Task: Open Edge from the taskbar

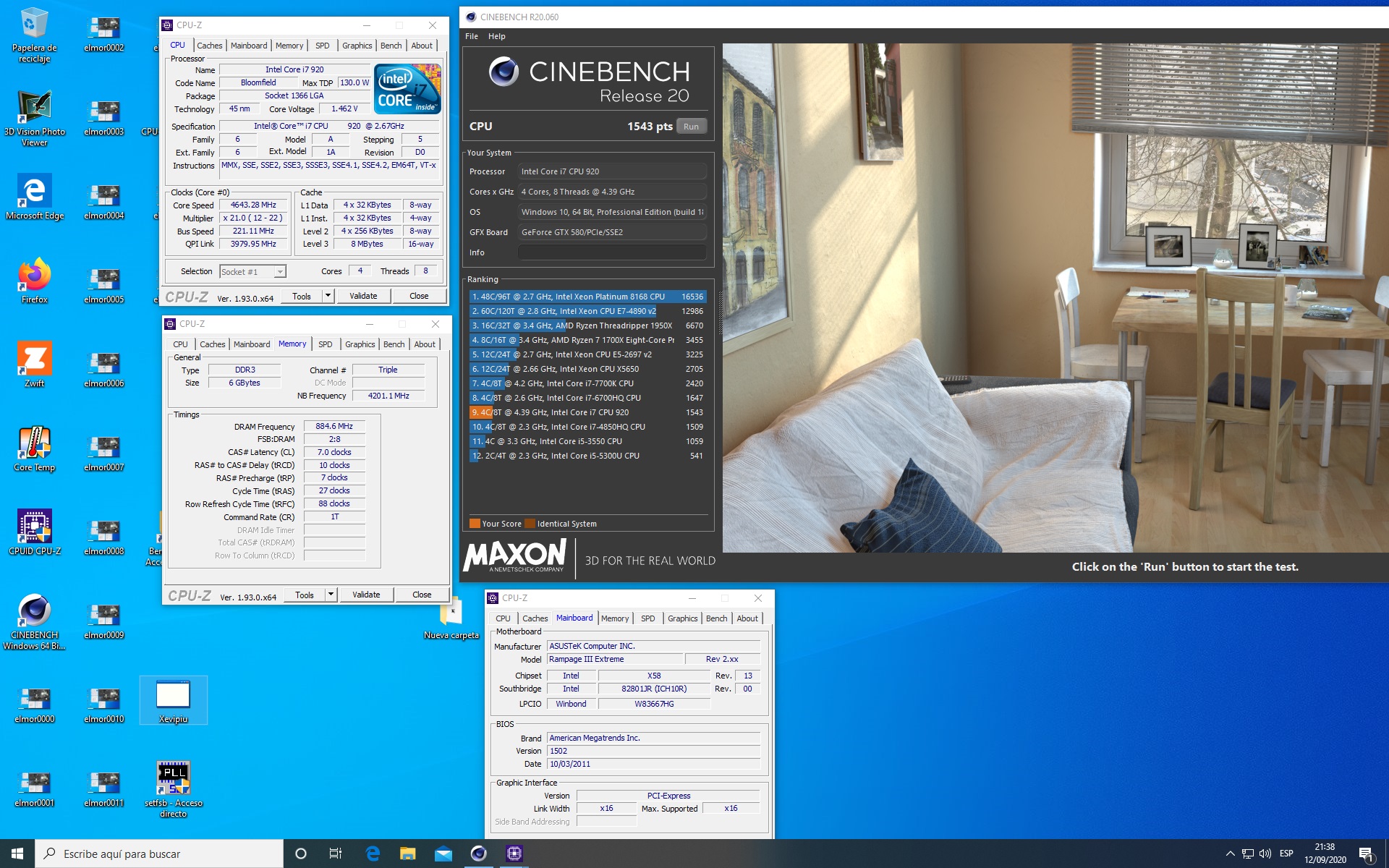Action: 373,854
